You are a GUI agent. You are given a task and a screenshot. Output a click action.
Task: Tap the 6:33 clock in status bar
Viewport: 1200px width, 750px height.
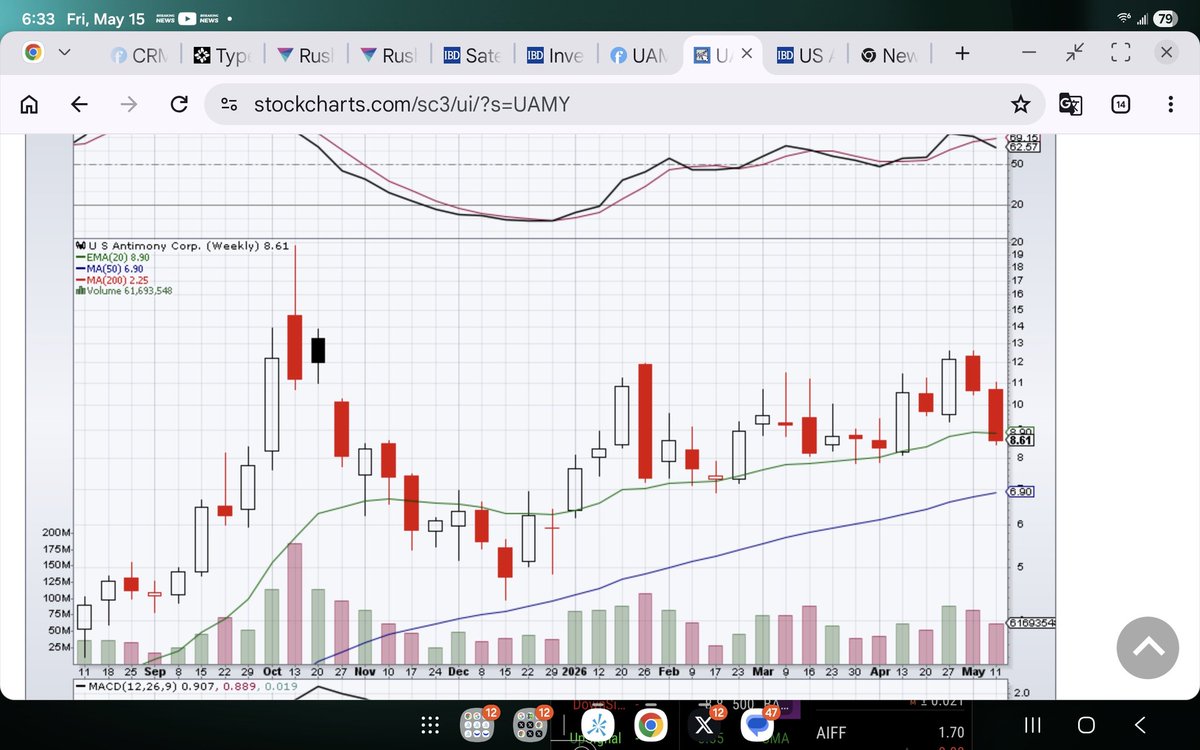pyautogui.click(x=39, y=18)
